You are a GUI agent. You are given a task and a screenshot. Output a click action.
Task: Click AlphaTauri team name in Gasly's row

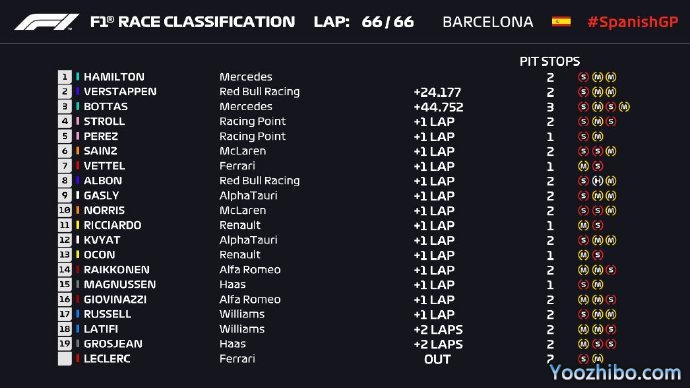[248, 195]
